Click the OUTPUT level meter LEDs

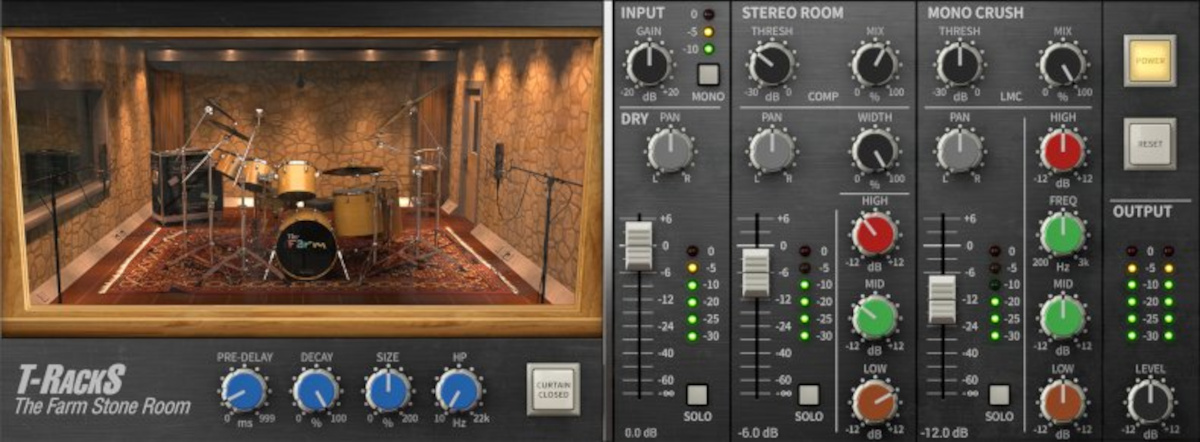[1151, 294]
